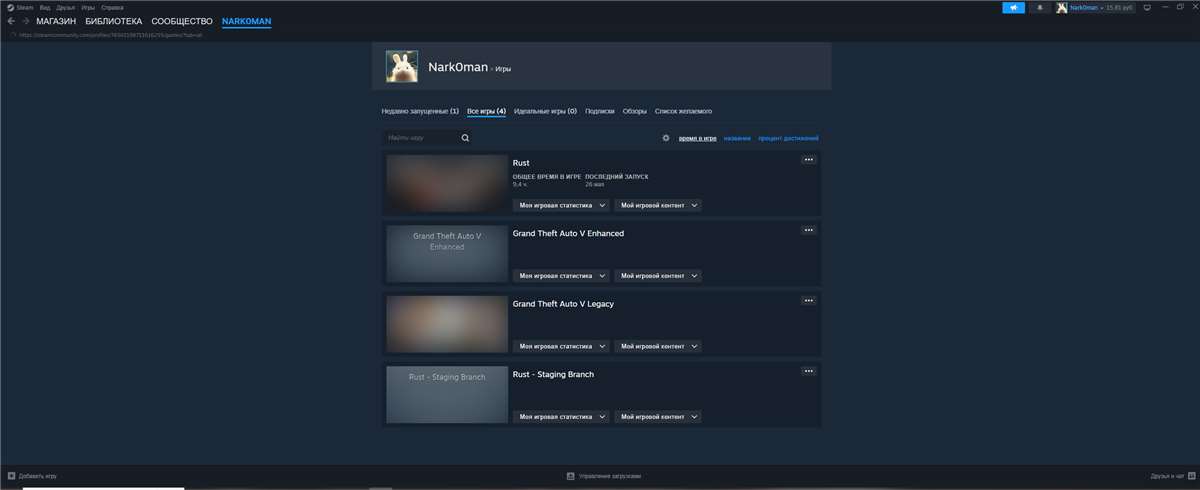Image resolution: width=1200 pixels, height=490 pixels.
Task: Expand Мой игровой контент for GTA V Enhanced
Action: 658,275
